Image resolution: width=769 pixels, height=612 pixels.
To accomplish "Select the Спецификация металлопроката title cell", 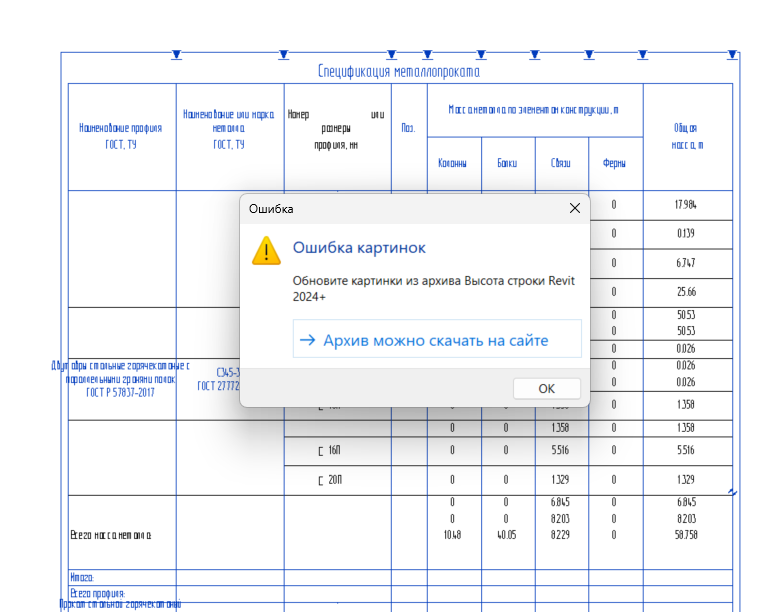I will point(399,72).
